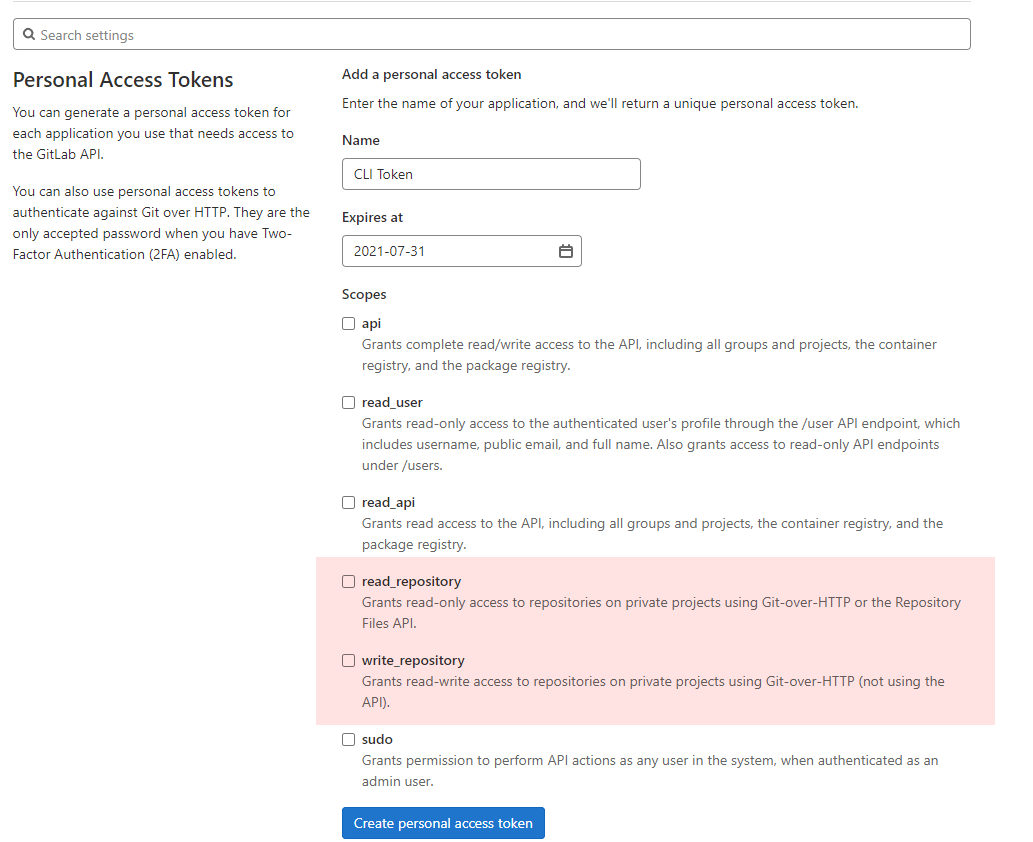Screen dimensions: 1033x842
Task: Click the Add a personal access token heading
Action: [x=431, y=74]
